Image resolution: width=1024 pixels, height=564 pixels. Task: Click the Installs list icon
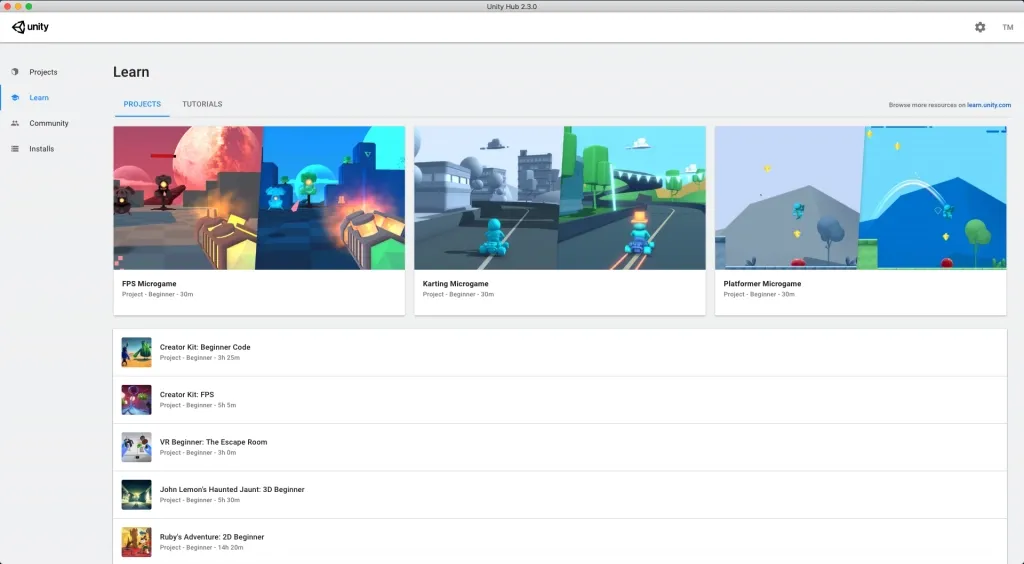[x=14, y=149]
